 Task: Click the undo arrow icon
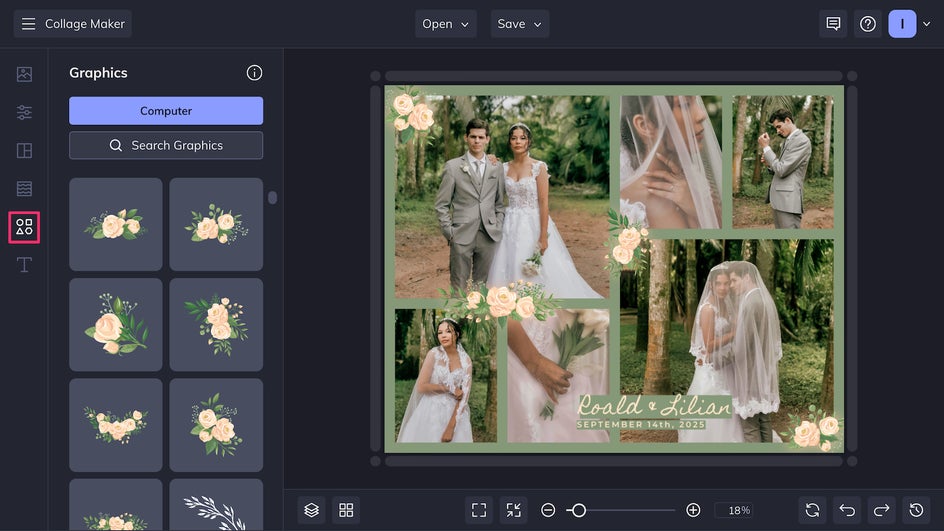pos(847,511)
